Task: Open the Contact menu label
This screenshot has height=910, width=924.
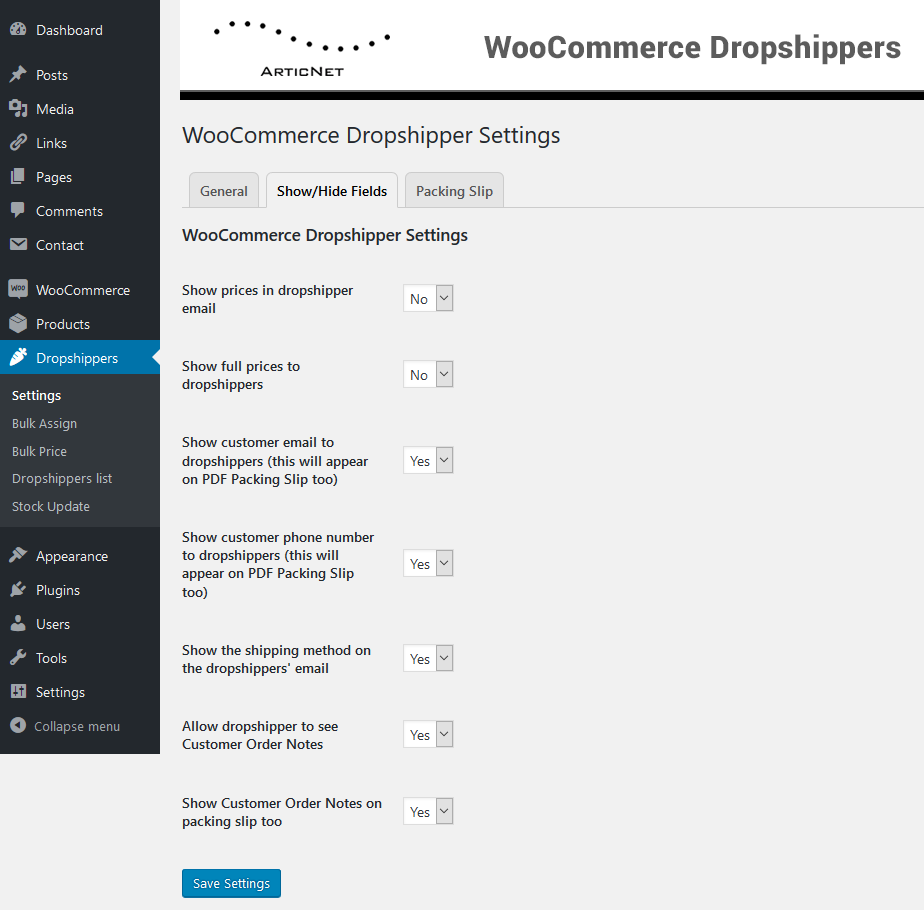Action: 60,245
